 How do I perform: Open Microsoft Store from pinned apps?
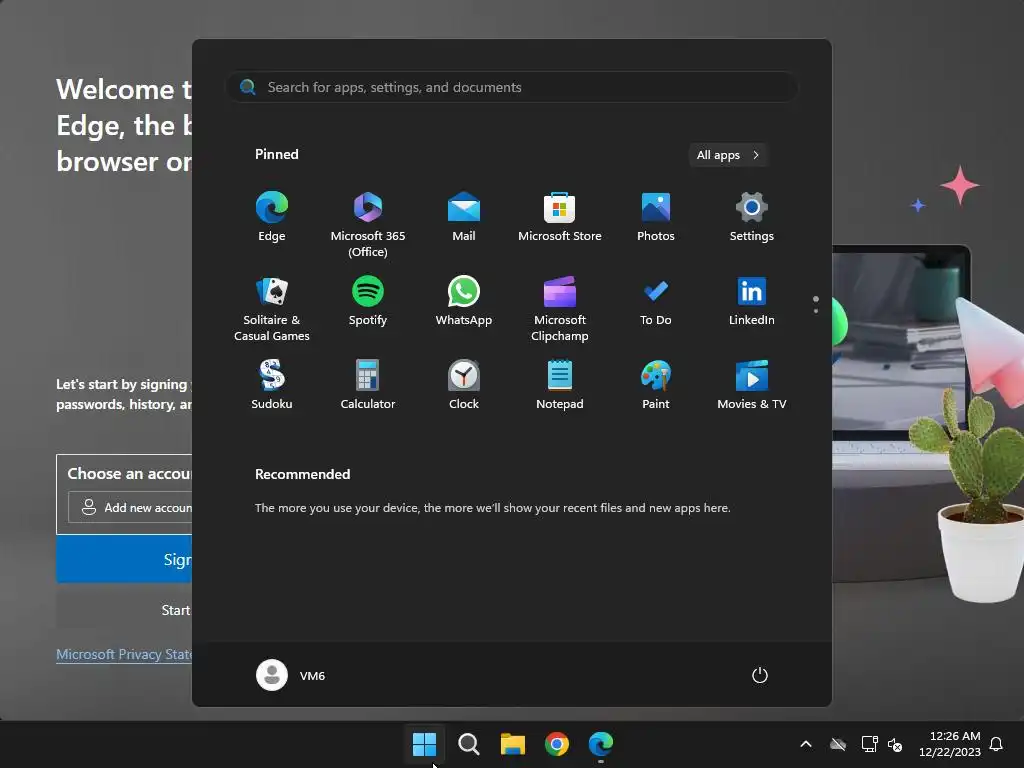coord(560,217)
